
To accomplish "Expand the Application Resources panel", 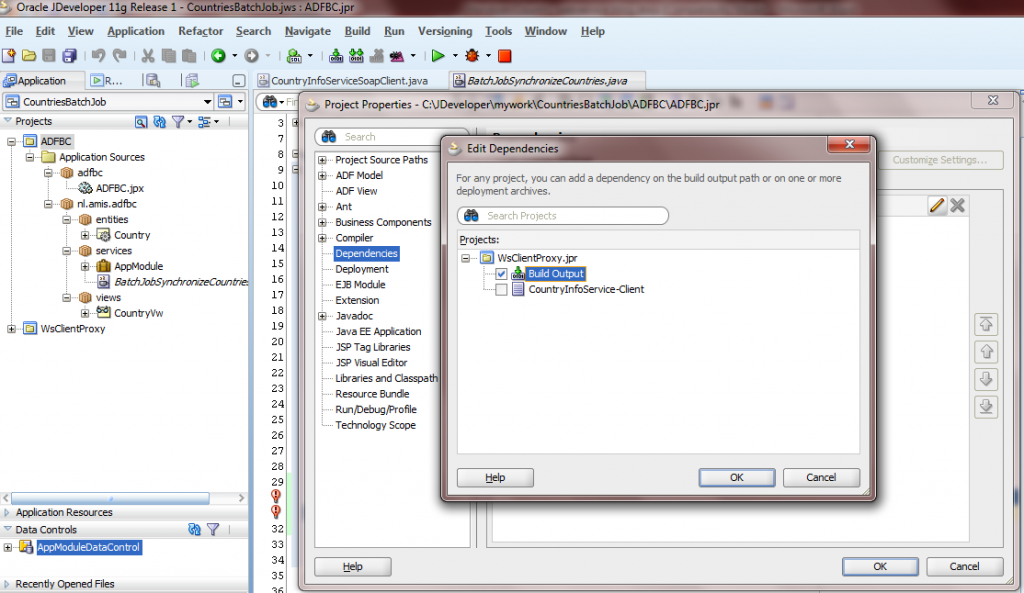I will (x=7, y=513).
